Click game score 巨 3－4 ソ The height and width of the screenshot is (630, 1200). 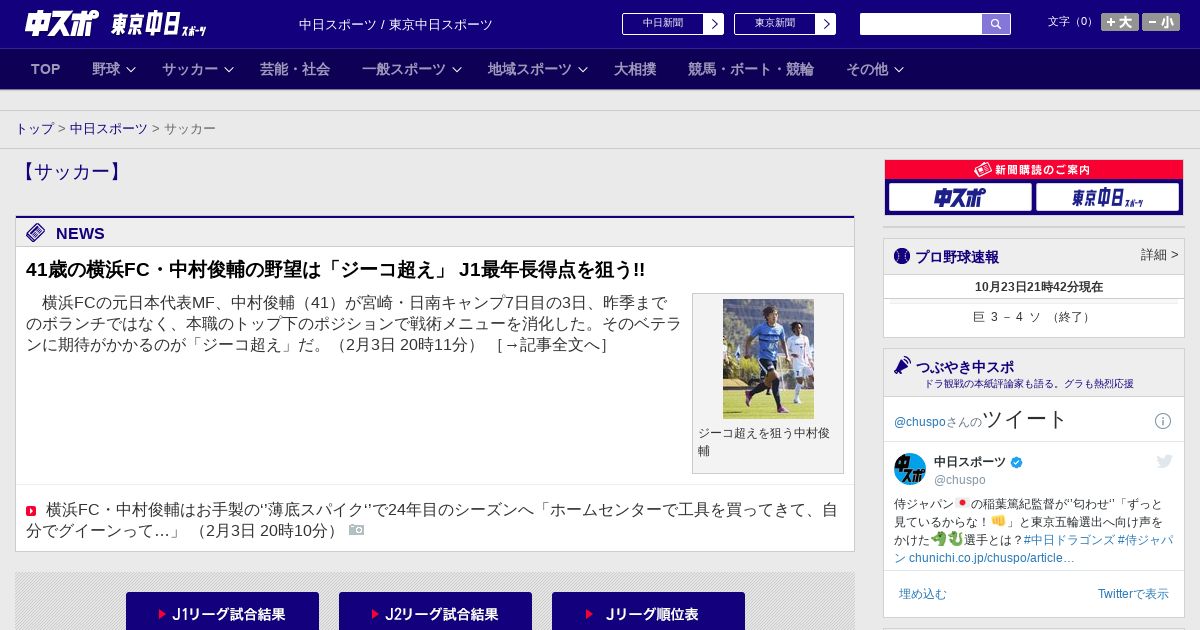pyautogui.click(x=1033, y=317)
